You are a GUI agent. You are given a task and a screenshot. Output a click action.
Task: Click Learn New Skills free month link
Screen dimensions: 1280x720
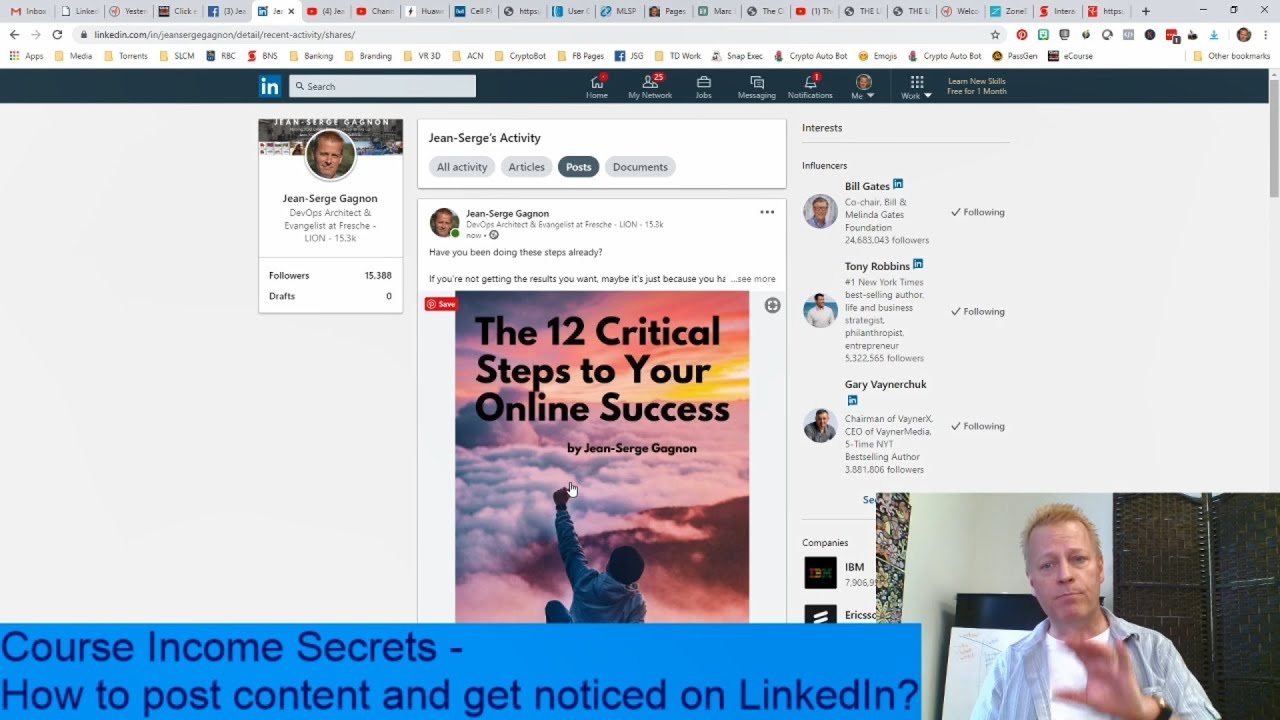coord(977,86)
